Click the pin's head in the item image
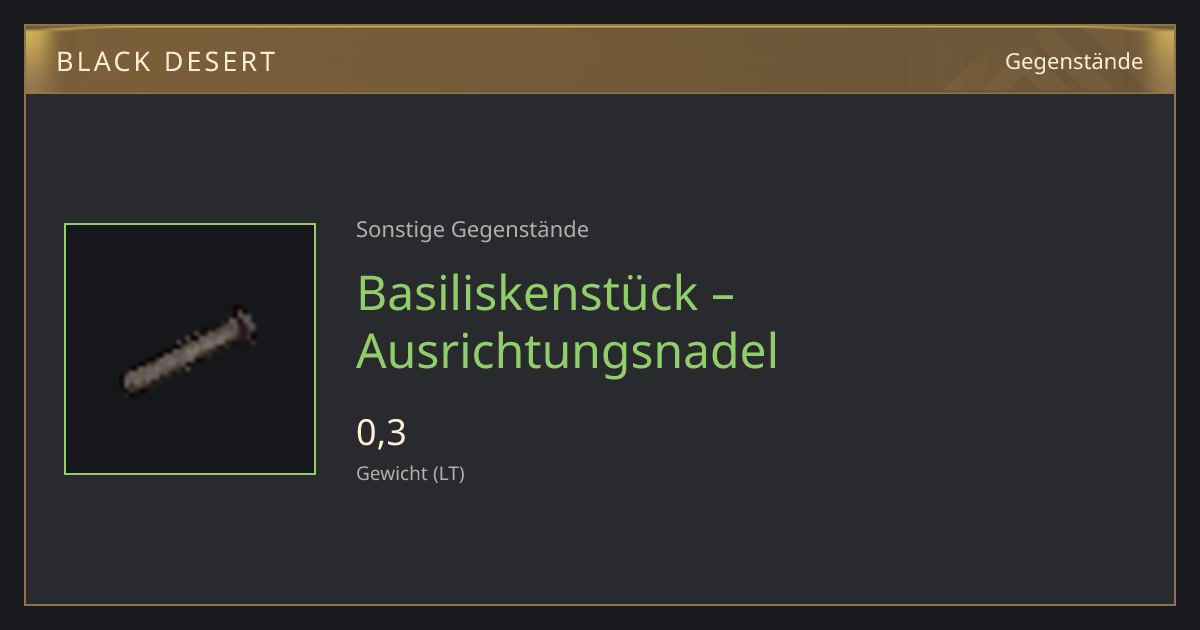 (x=243, y=322)
